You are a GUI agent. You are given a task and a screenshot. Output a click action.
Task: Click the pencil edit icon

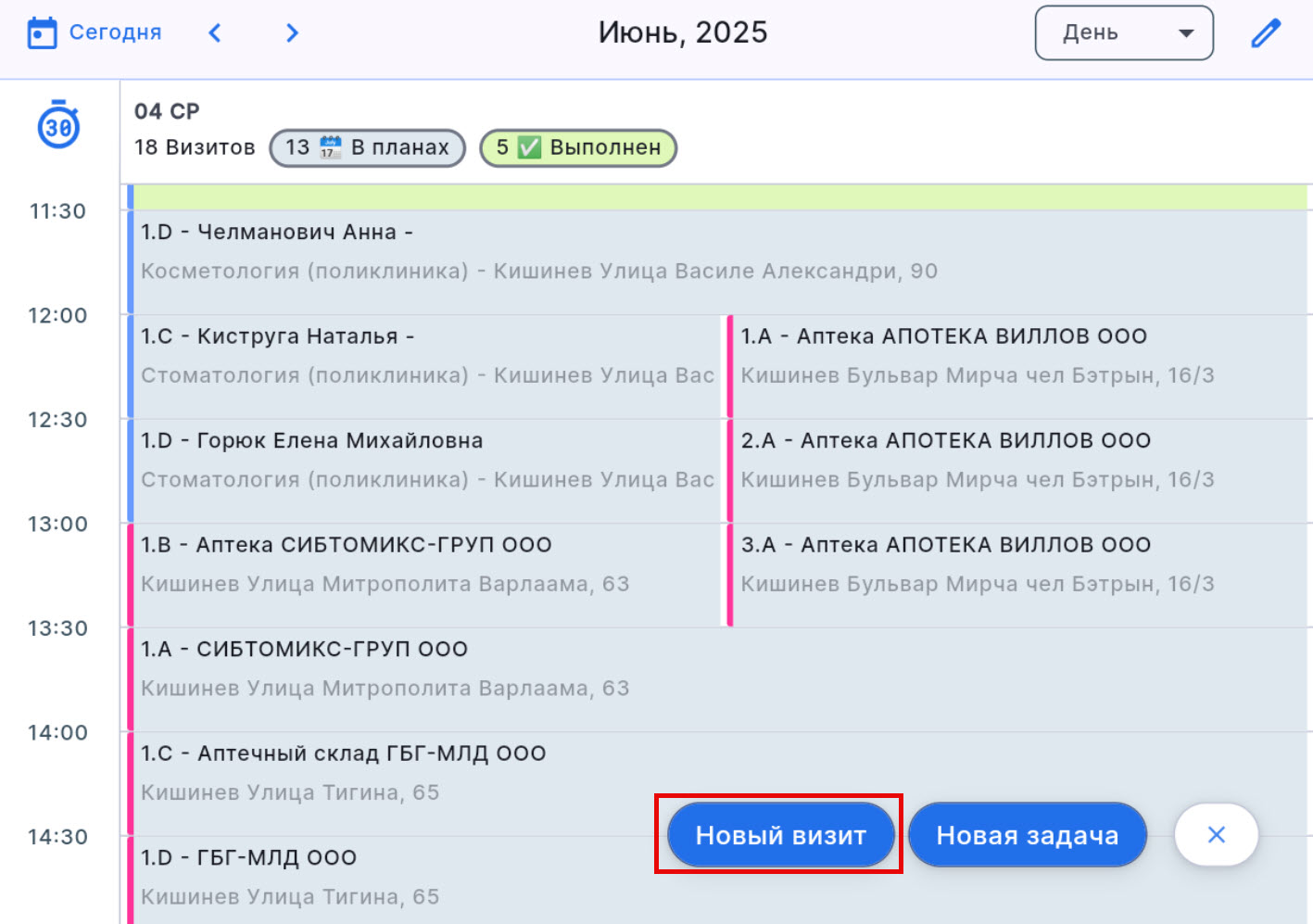pyautogui.click(x=1265, y=33)
